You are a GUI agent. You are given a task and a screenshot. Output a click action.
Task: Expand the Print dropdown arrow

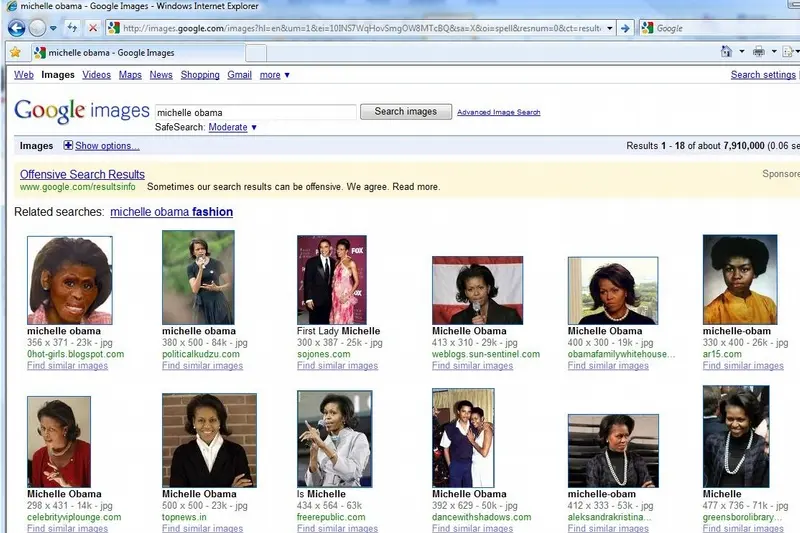[x=773, y=52]
